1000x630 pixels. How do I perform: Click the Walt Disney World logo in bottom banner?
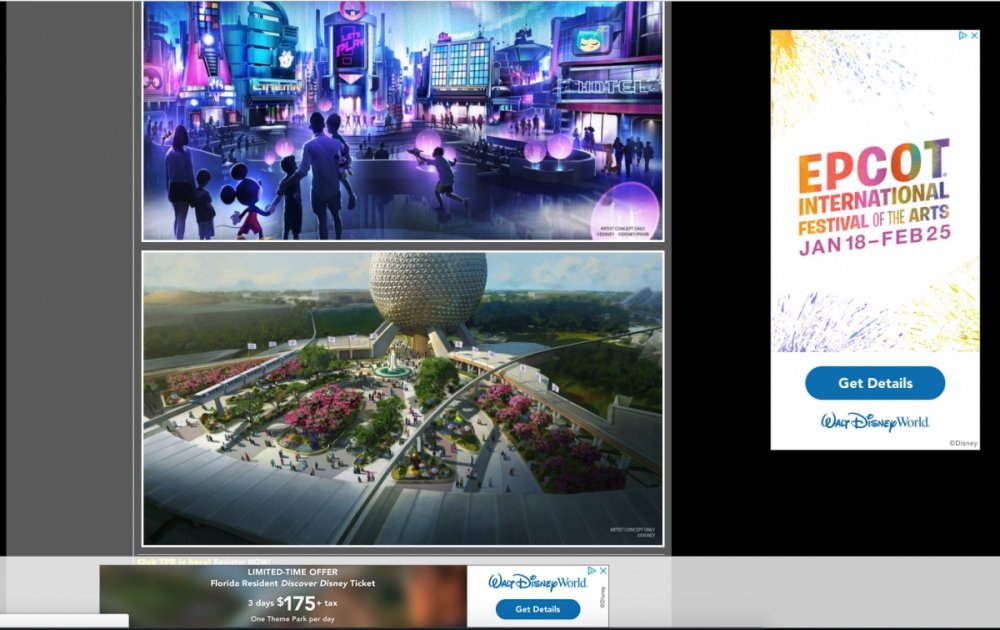click(537, 582)
